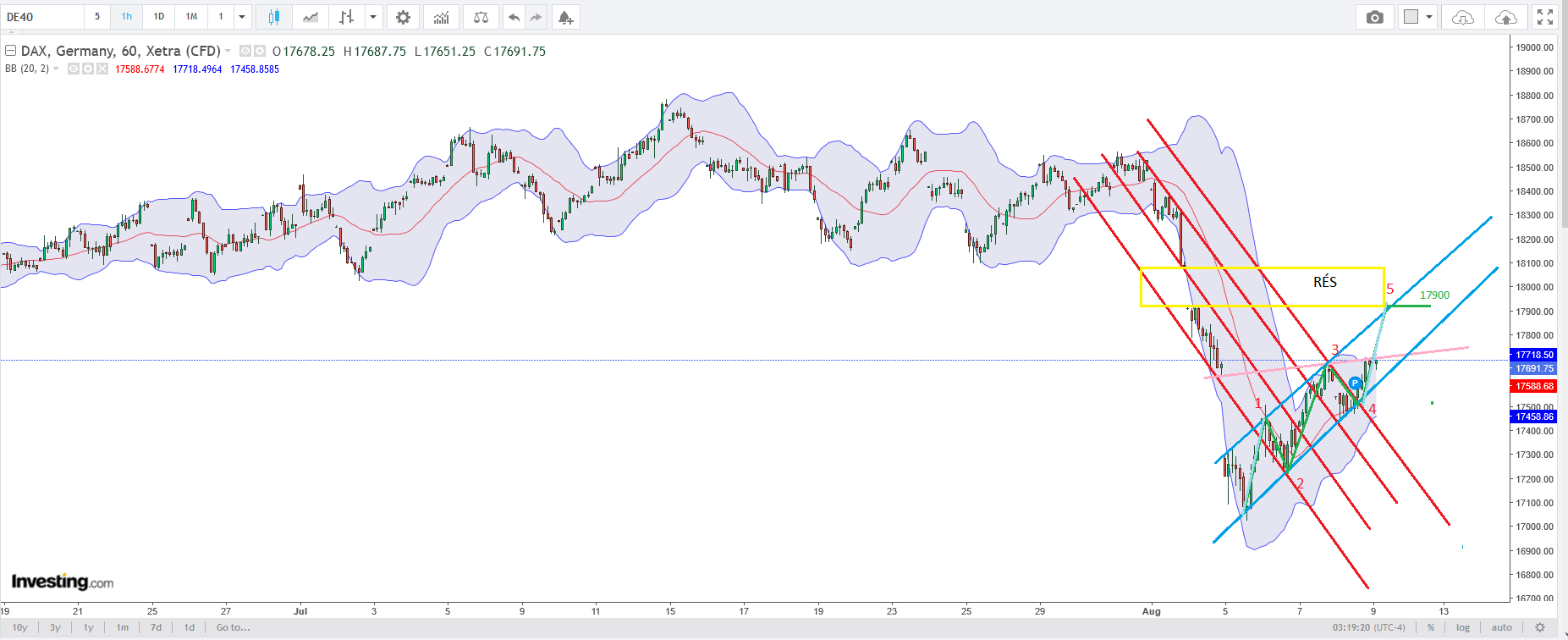
Task: Show the 1m date range
Action: (123, 627)
